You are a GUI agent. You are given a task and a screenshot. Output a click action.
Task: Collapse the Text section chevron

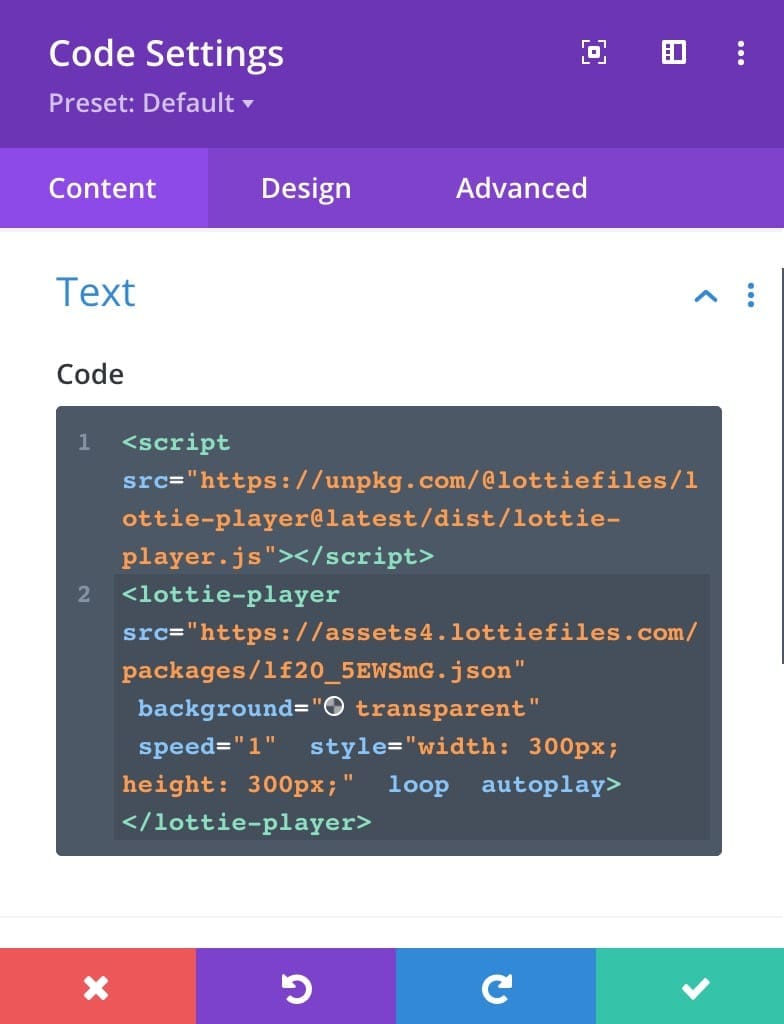coord(706,296)
